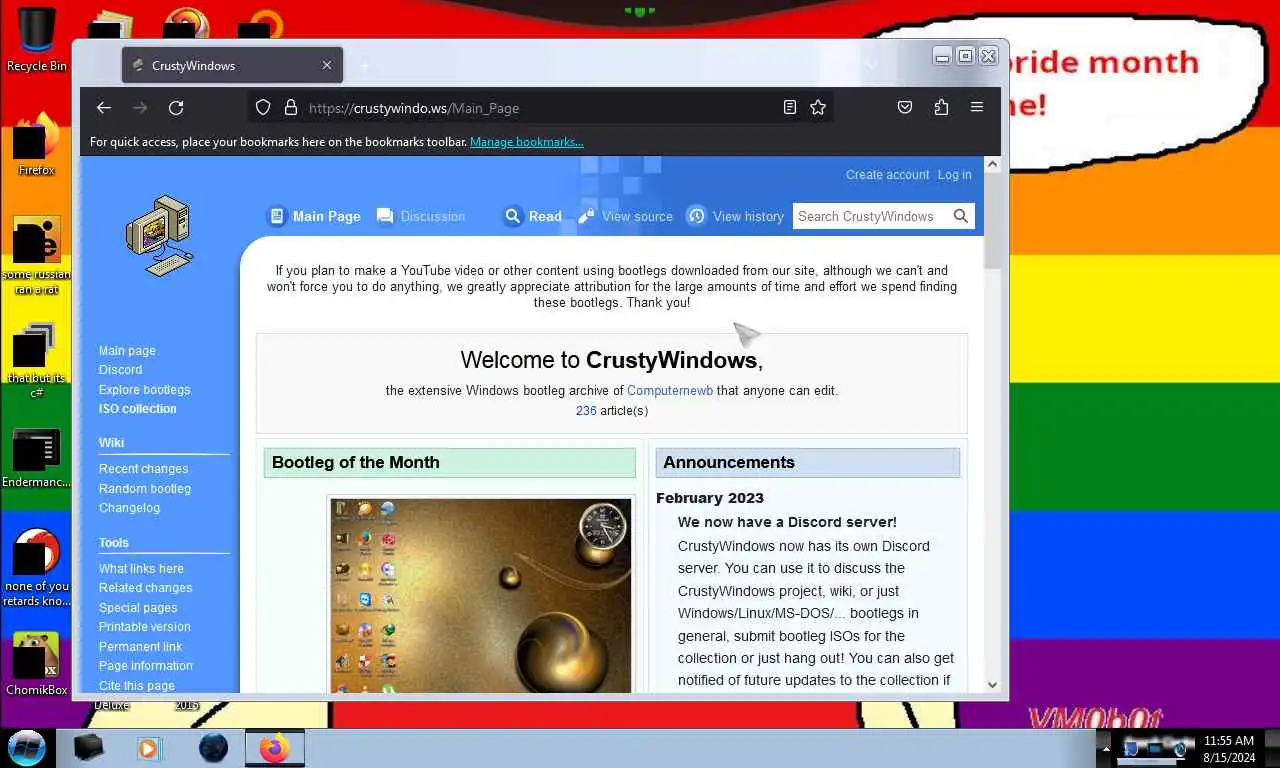Switch to the Main Page tab
This screenshot has height=768, width=1280.
pyautogui.click(x=314, y=216)
